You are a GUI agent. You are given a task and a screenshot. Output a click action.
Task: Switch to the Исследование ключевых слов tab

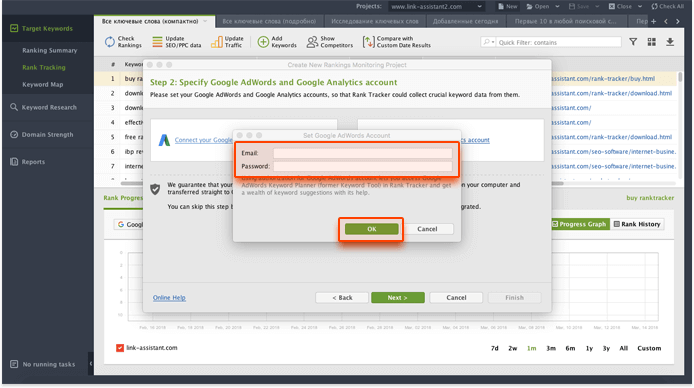click(x=375, y=21)
